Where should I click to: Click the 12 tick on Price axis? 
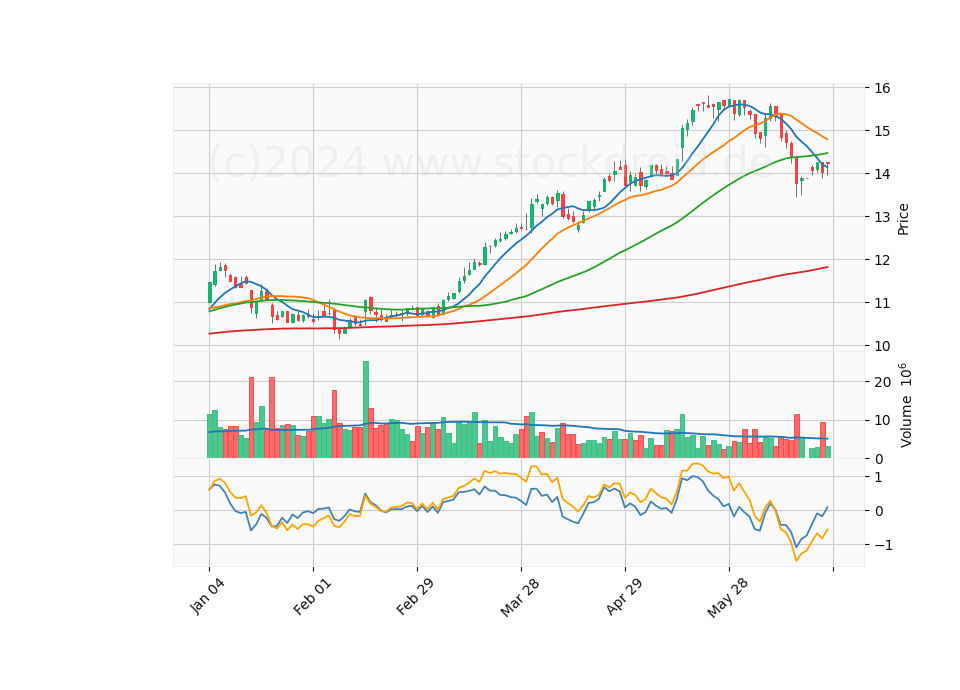[882, 260]
